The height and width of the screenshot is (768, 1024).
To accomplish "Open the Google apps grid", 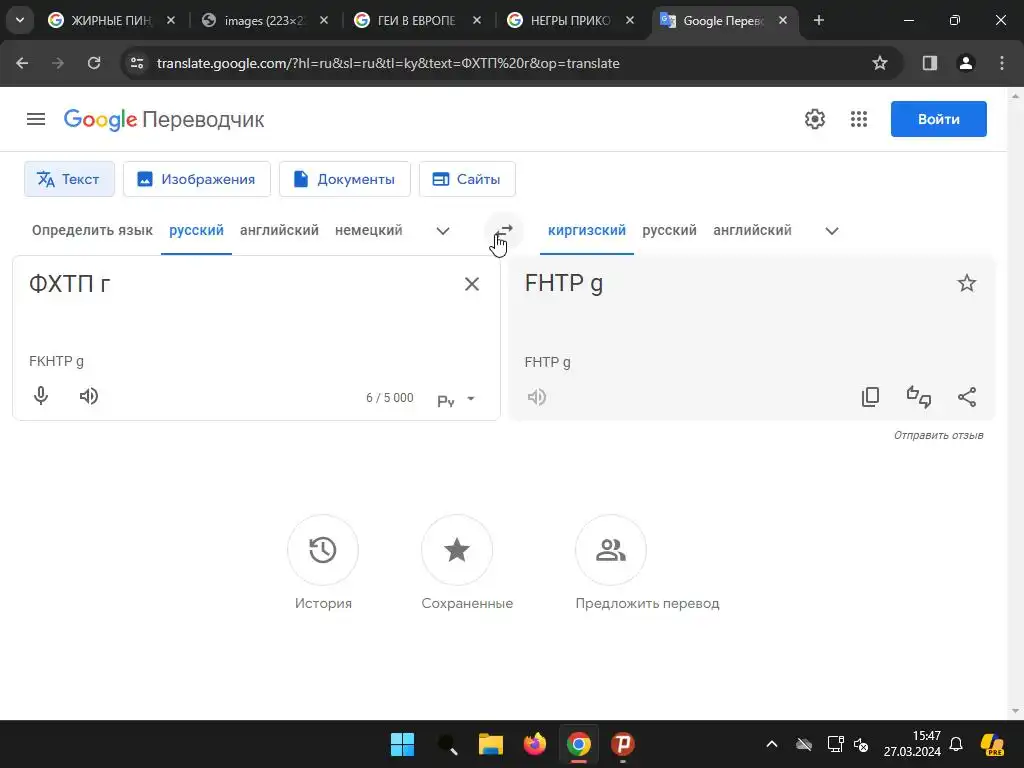I will 859,119.
